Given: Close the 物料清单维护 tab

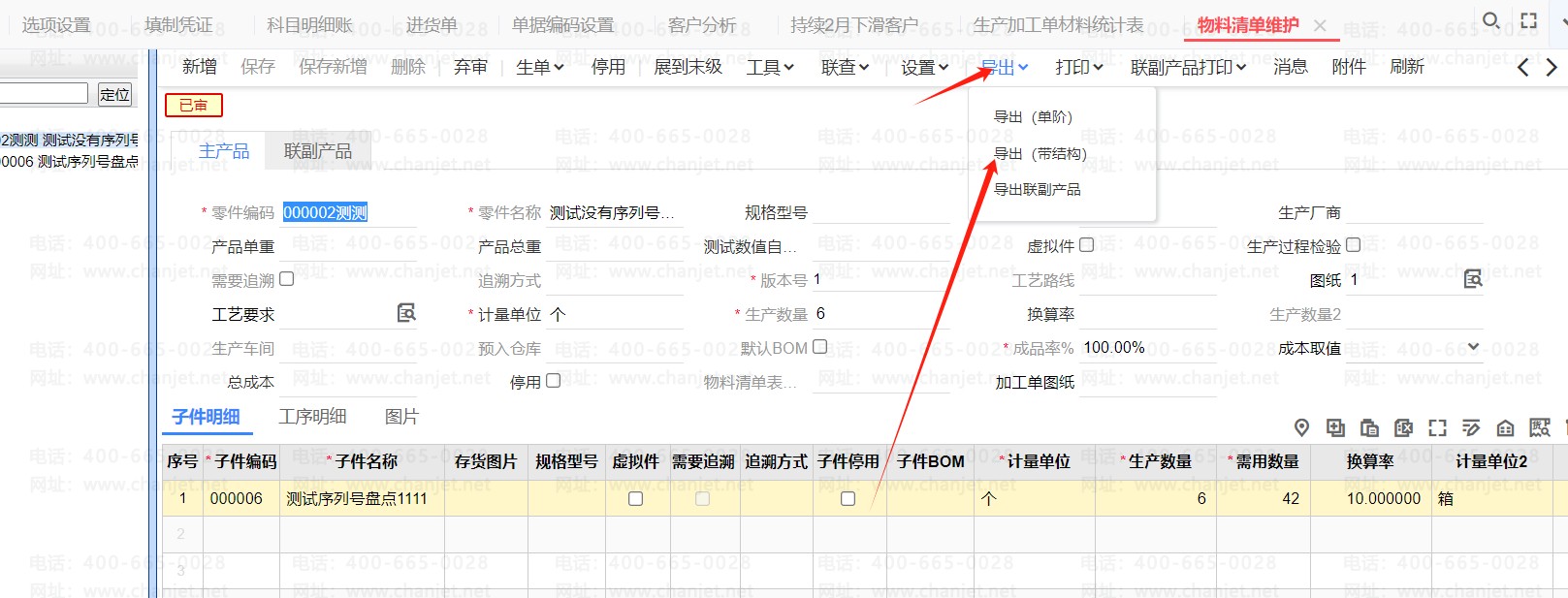Looking at the screenshot, I should click(x=1320, y=25).
